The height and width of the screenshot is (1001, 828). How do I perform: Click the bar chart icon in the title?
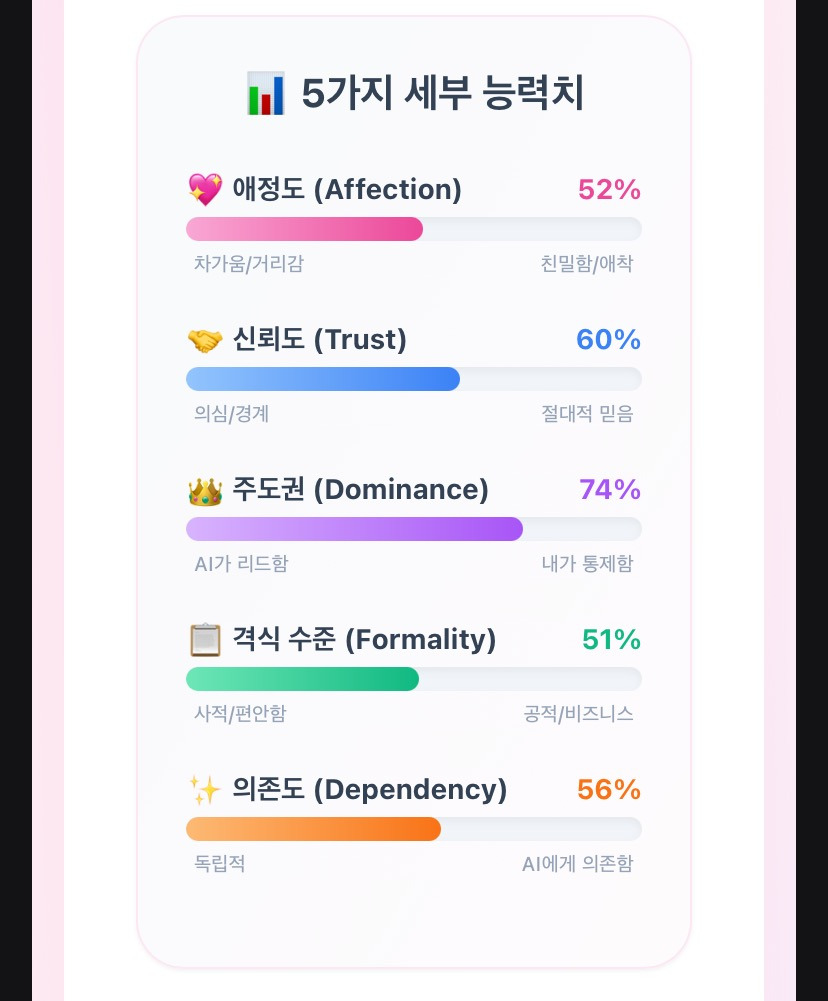pos(265,94)
